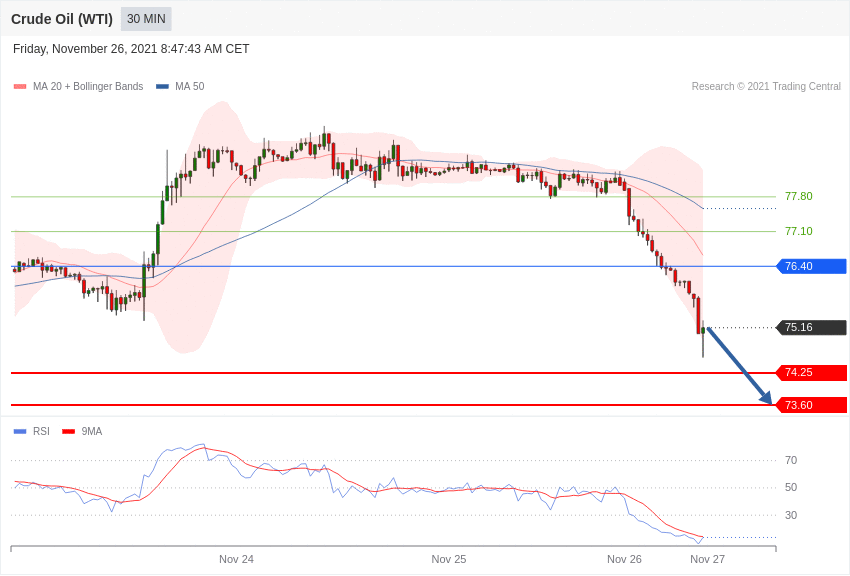Click the Nov 24 date axis label
Image resolution: width=850 pixels, height=576 pixels.
pos(236,559)
